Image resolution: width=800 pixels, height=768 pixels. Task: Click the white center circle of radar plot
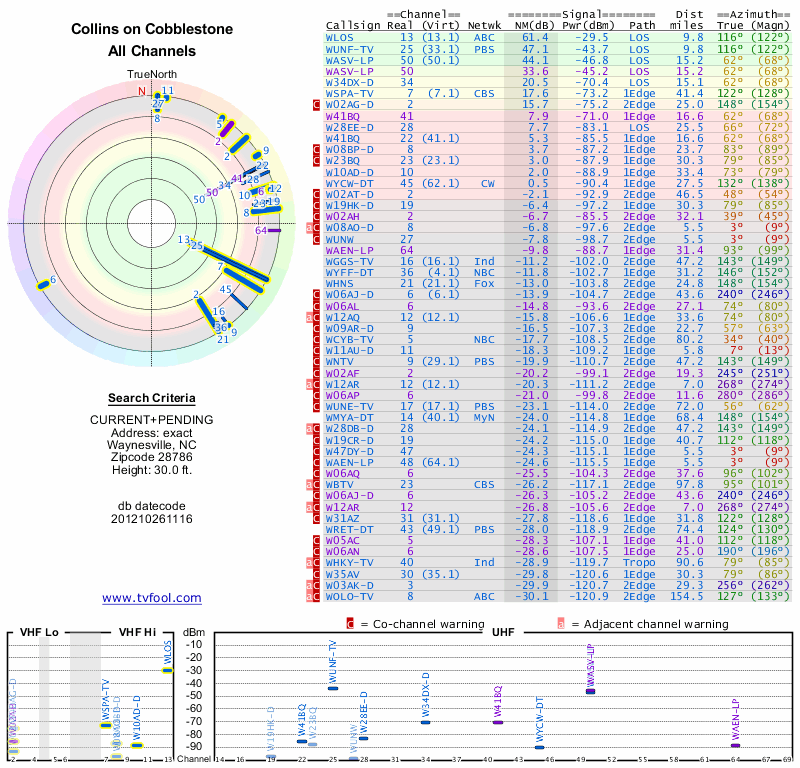[152, 224]
